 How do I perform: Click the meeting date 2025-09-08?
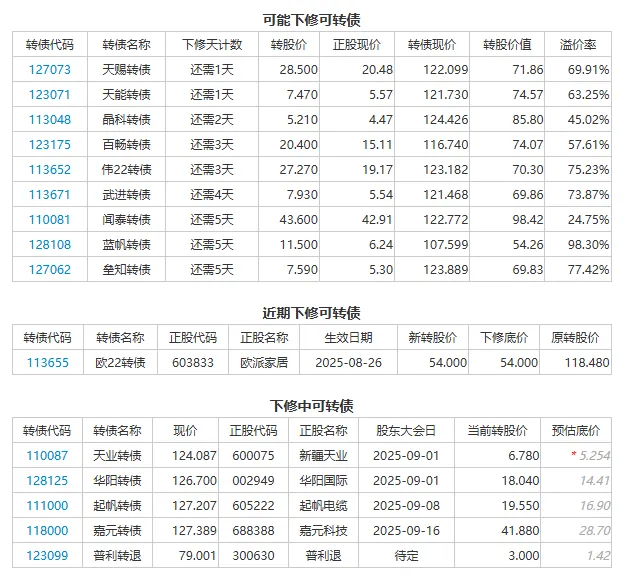[x=406, y=506]
